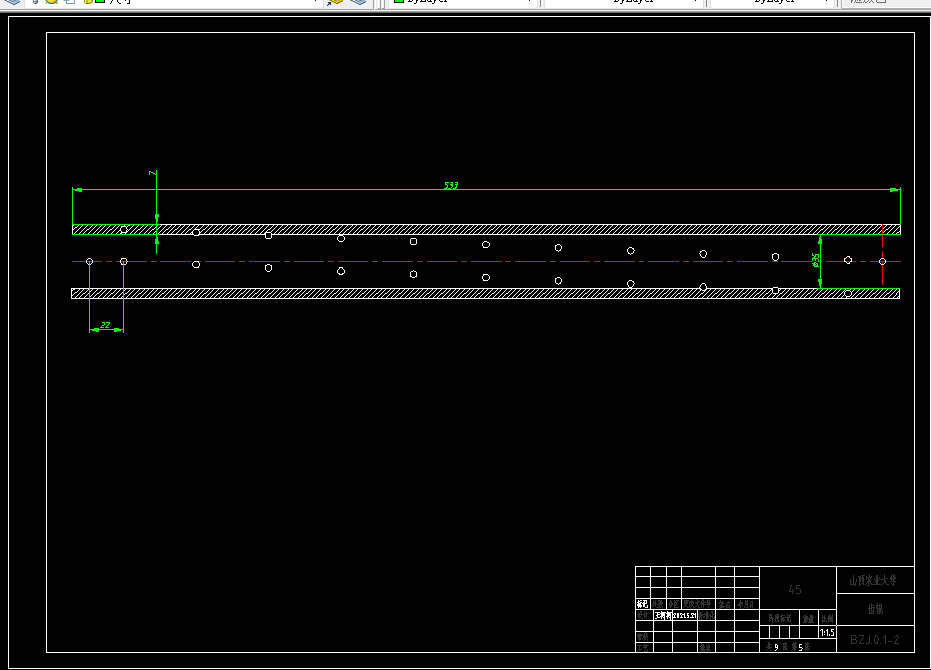This screenshot has width=931, height=670.
Task: Click the 批准 label in title block
Action: (x=705, y=647)
